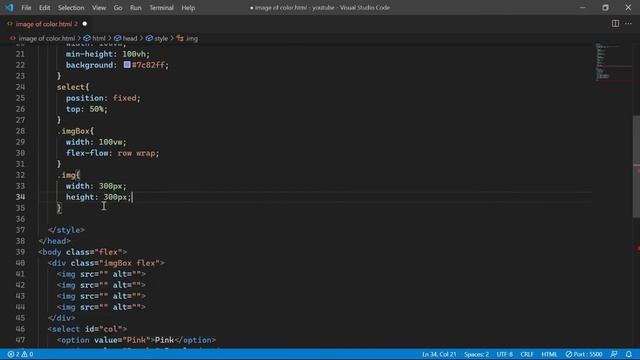Click '.imgBox{' selector text
The width and height of the screenshot is (640, 360).
pyautogui.click(x=76, y=131)
